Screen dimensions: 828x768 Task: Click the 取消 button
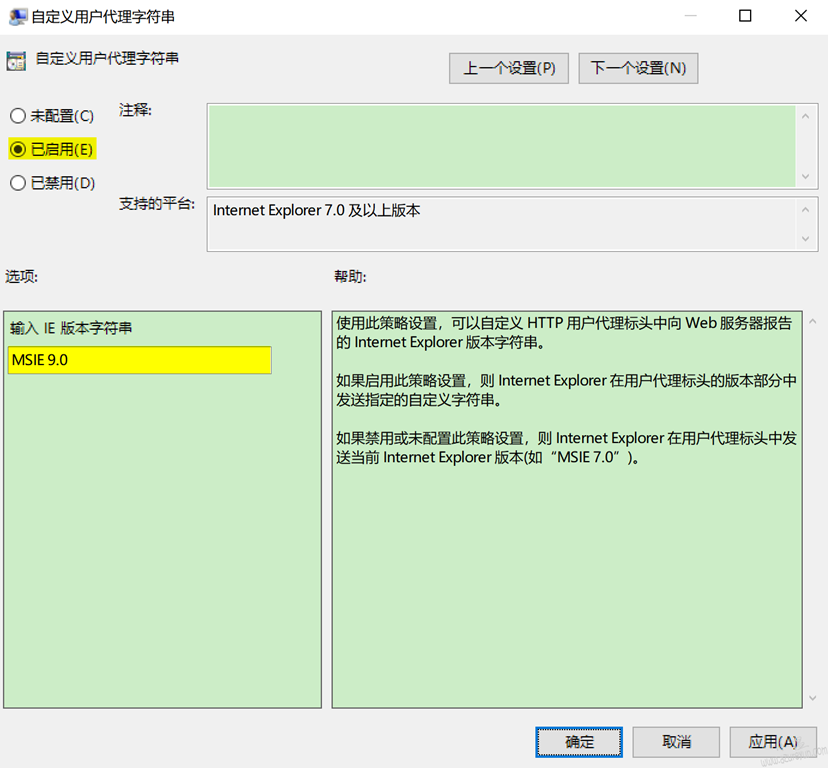676,742
